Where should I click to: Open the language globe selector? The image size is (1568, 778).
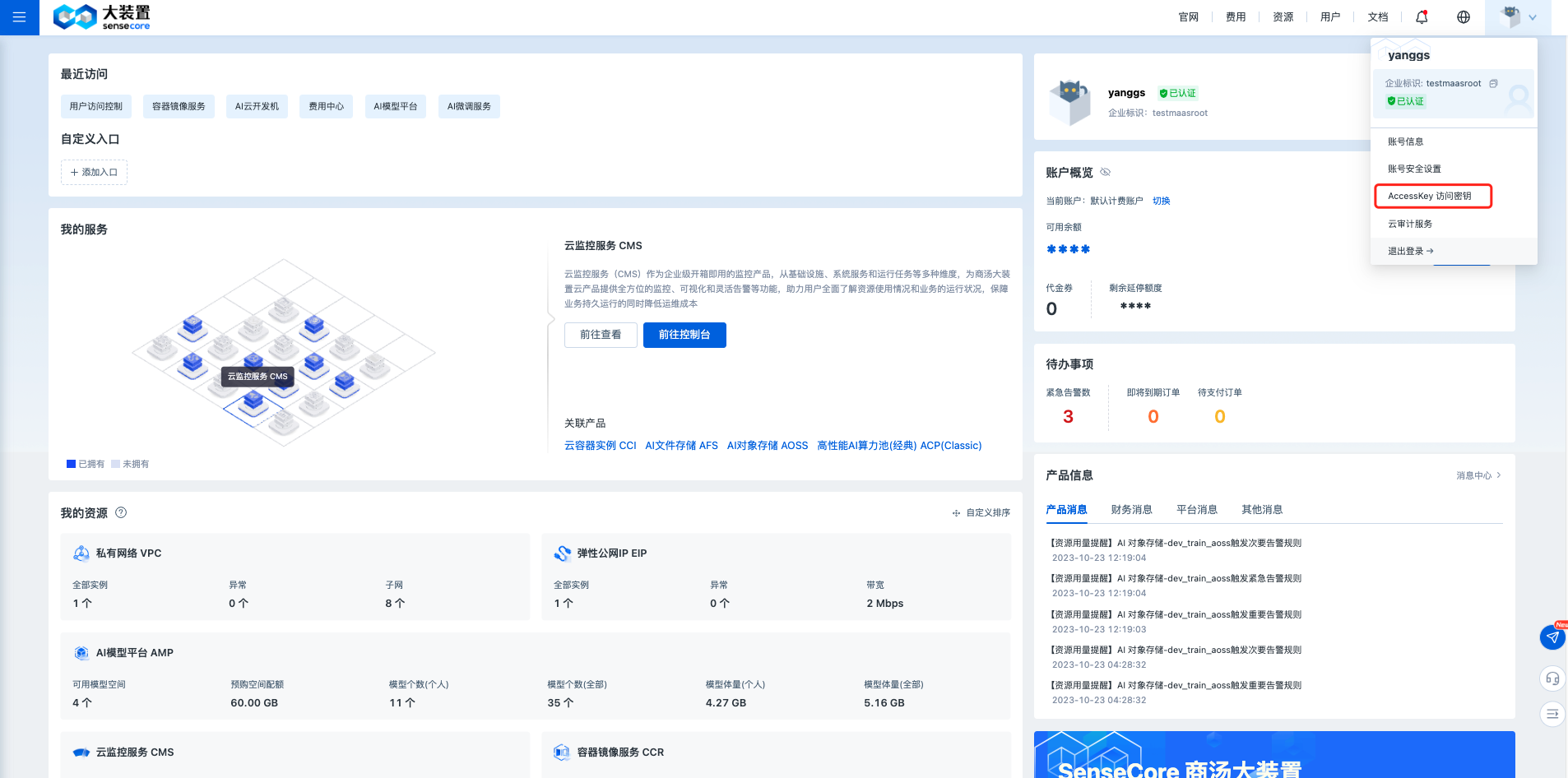(1464, 17)
